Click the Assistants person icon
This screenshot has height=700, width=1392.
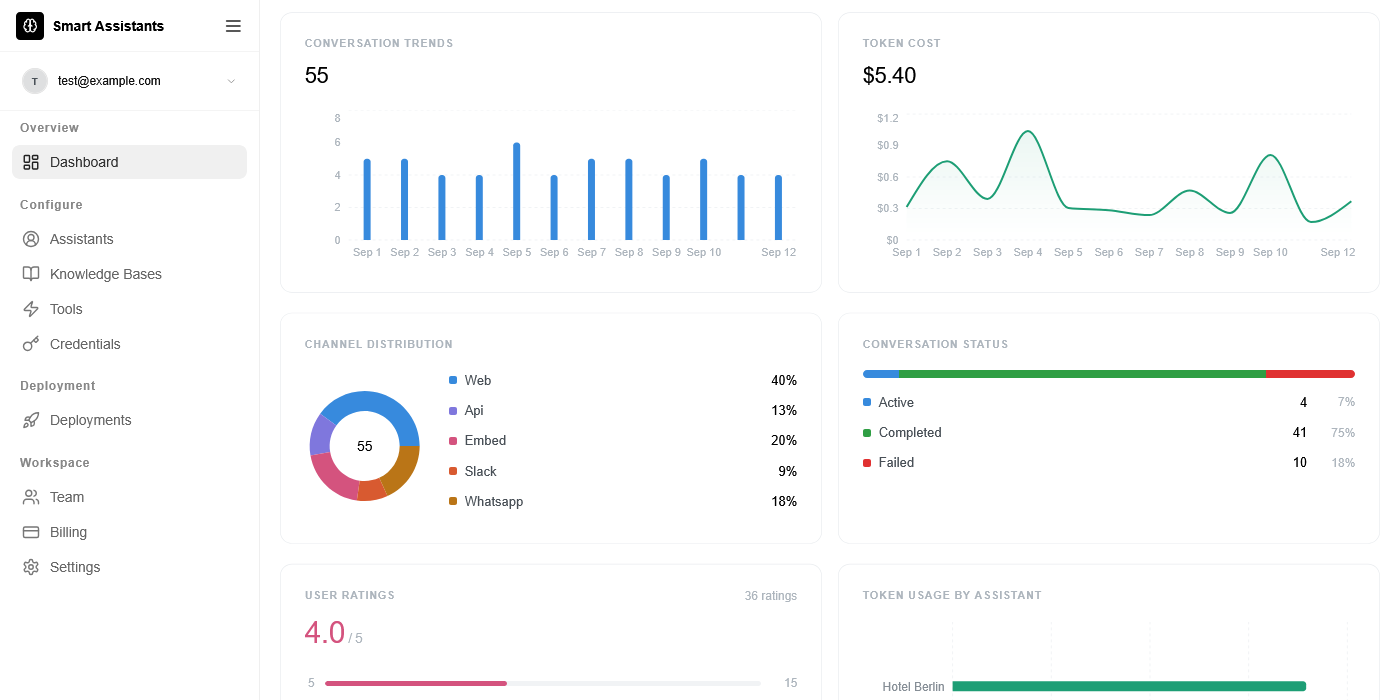click(31, 239)
